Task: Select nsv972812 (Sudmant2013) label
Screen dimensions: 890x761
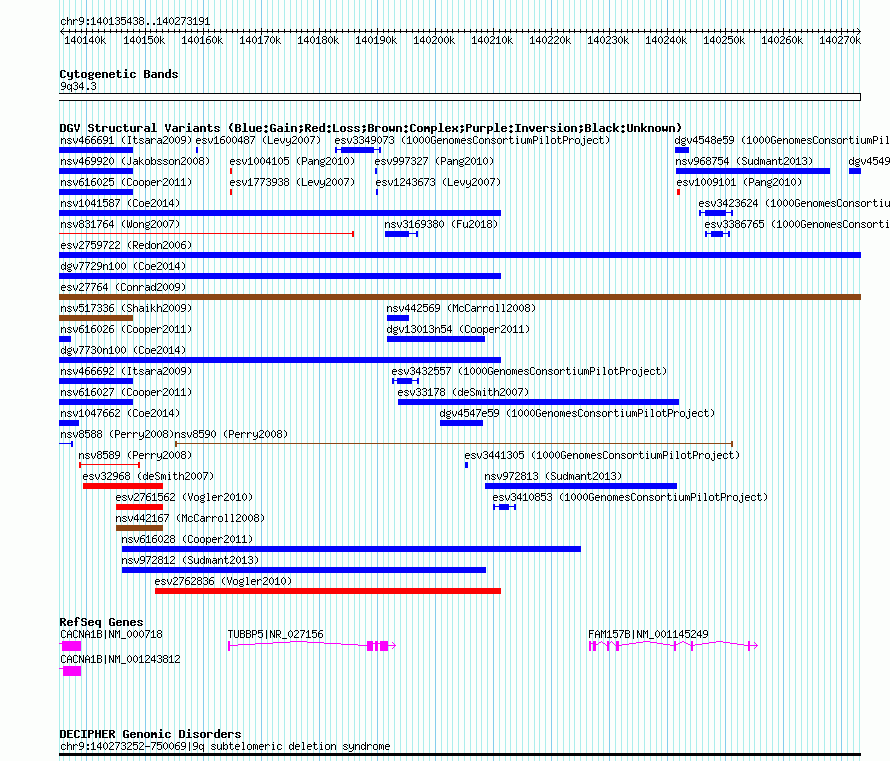Action: click(190, 560)
